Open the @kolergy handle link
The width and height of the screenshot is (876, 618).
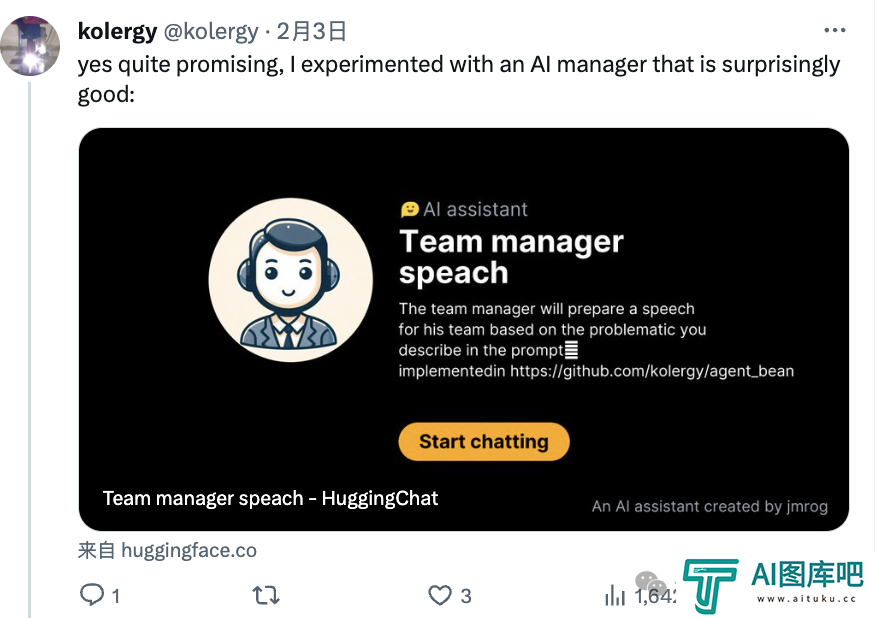[x=211, y=31]
